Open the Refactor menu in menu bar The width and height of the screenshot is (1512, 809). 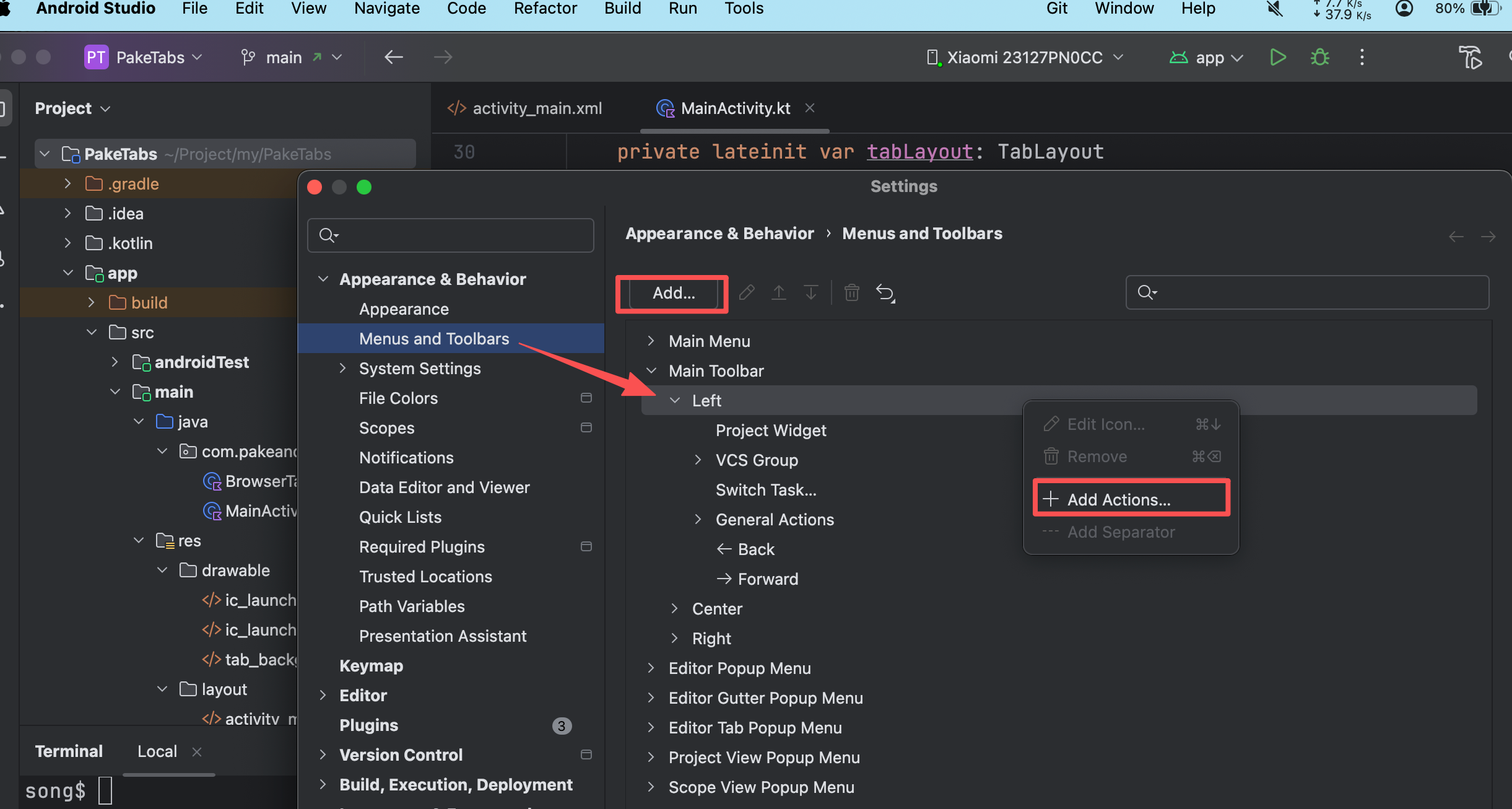click(545, 9)
